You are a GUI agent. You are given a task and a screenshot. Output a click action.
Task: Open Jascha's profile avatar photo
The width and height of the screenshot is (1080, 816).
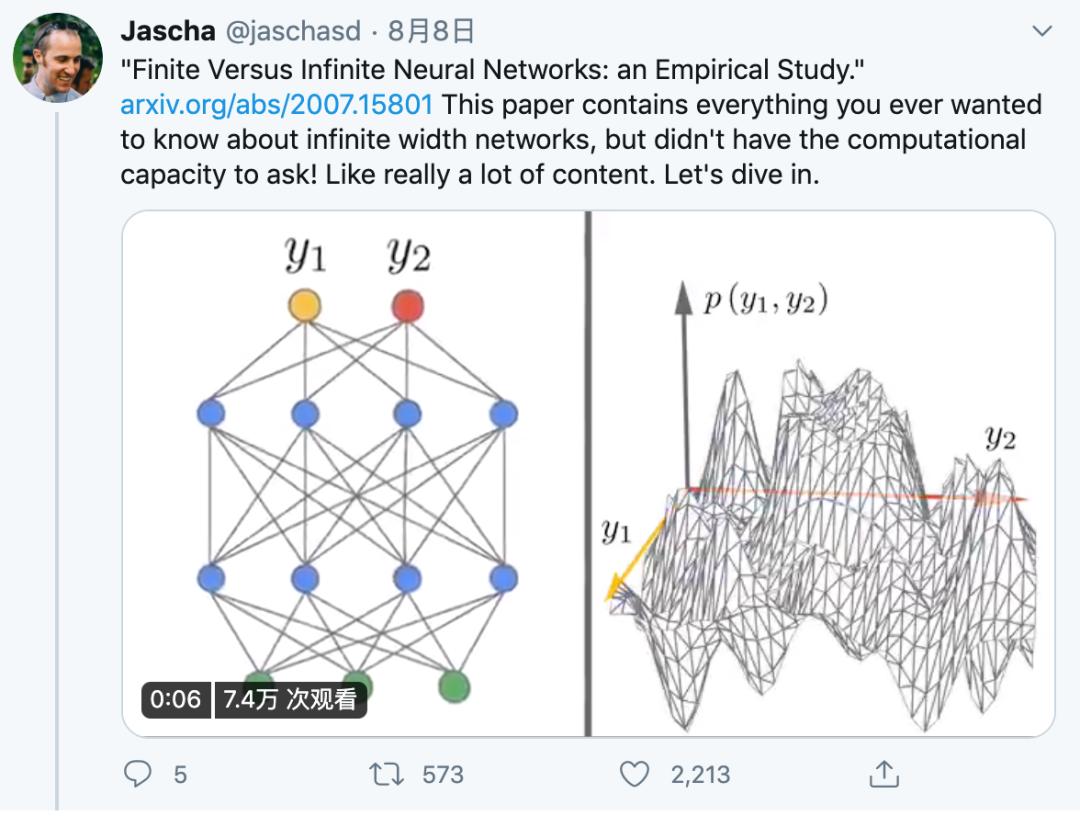pos(57,59)
